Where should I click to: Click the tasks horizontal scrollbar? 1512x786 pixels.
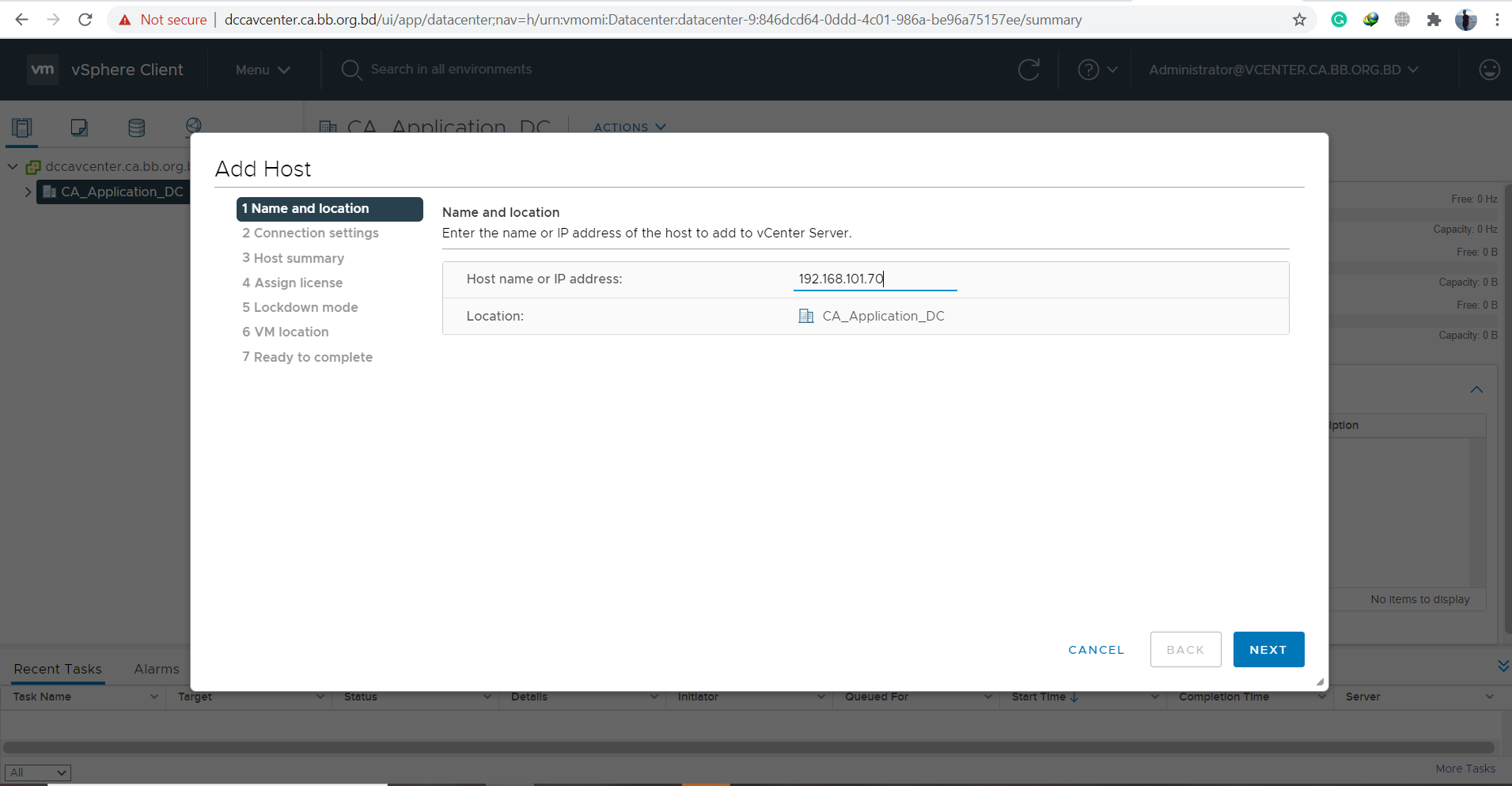click(x=748, y=747)
